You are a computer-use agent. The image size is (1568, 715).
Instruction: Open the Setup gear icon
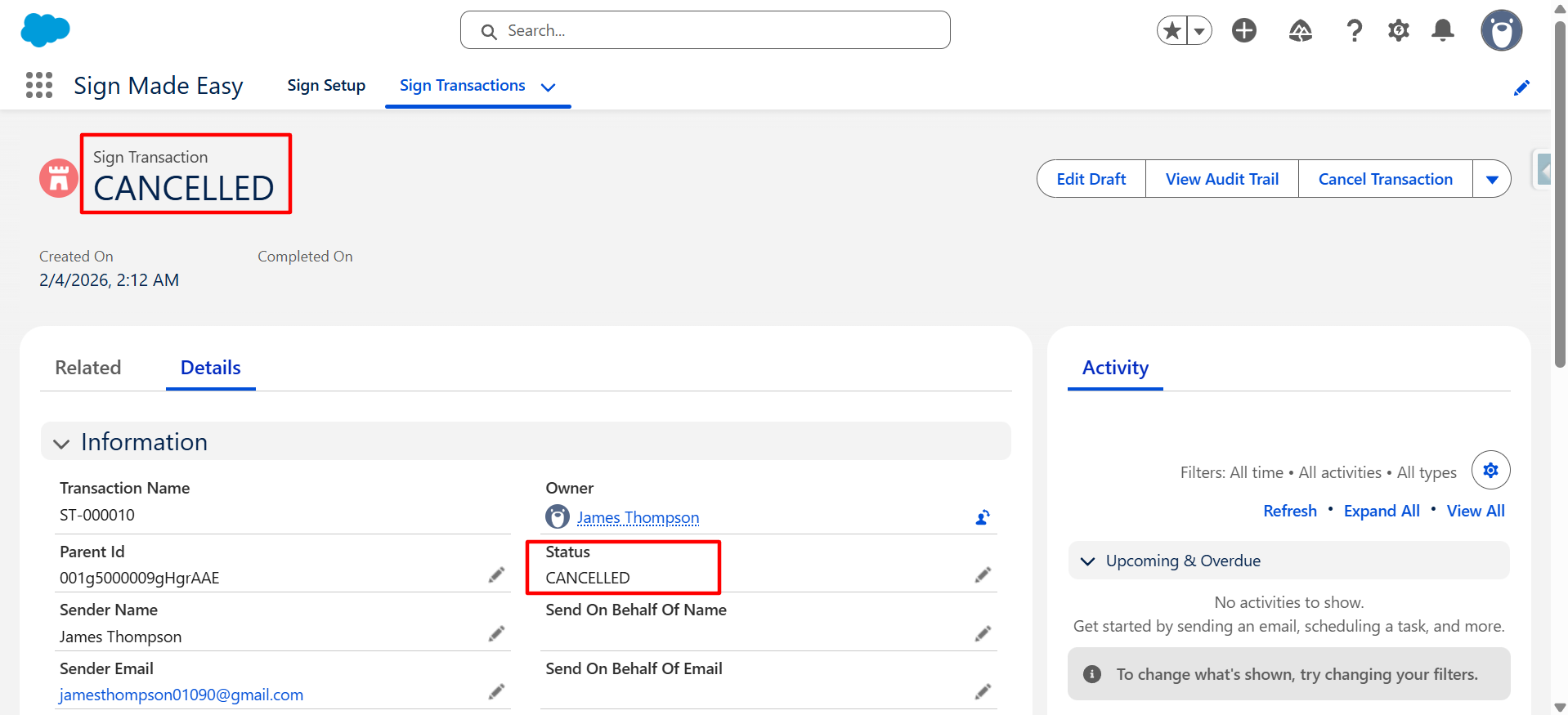1399,31
